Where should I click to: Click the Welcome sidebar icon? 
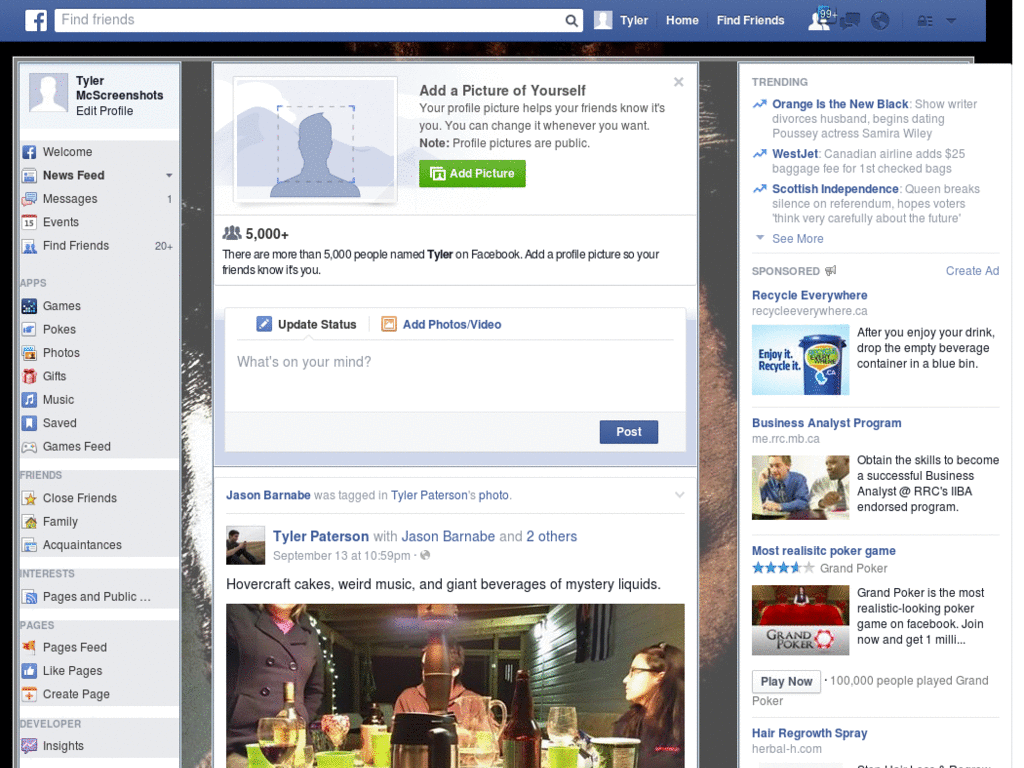click(29, 152)
